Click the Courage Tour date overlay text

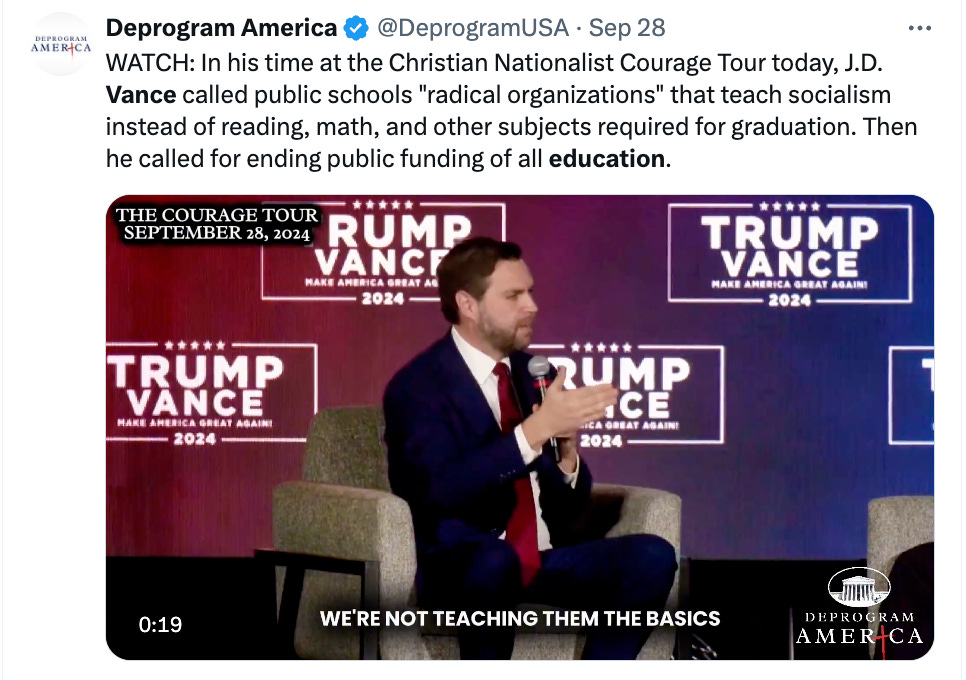[x=216, y=224]
